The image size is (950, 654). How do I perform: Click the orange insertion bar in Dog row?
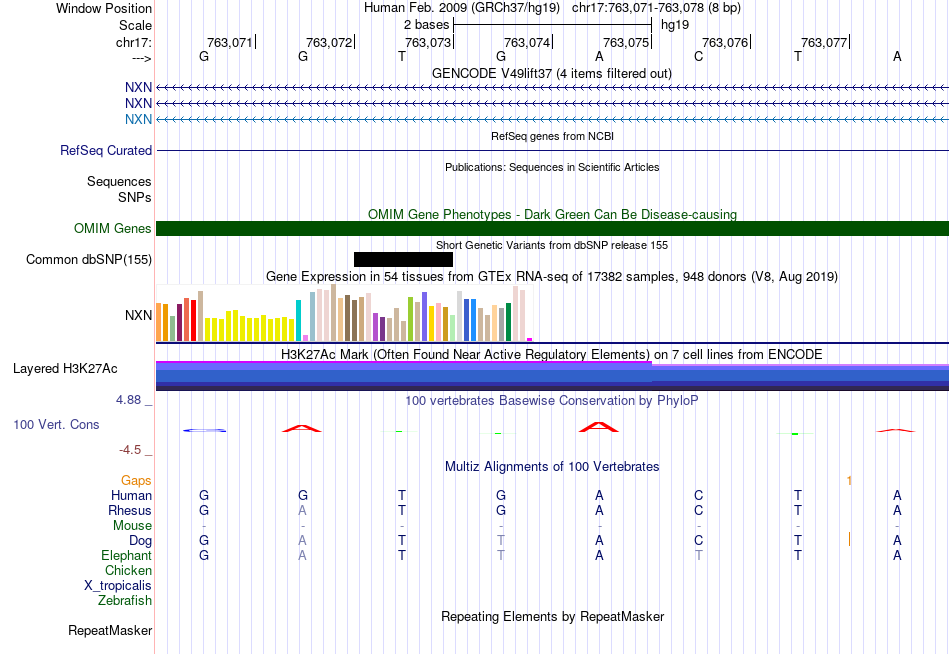849,539
